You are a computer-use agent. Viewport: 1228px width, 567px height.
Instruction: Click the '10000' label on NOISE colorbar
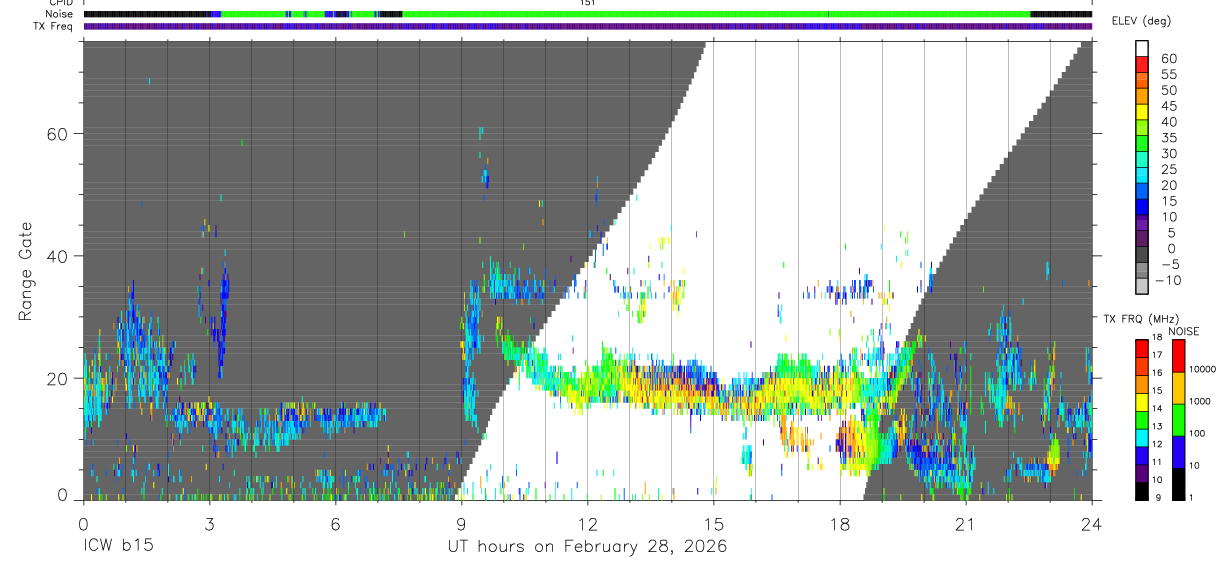[x=1204, y=369]
